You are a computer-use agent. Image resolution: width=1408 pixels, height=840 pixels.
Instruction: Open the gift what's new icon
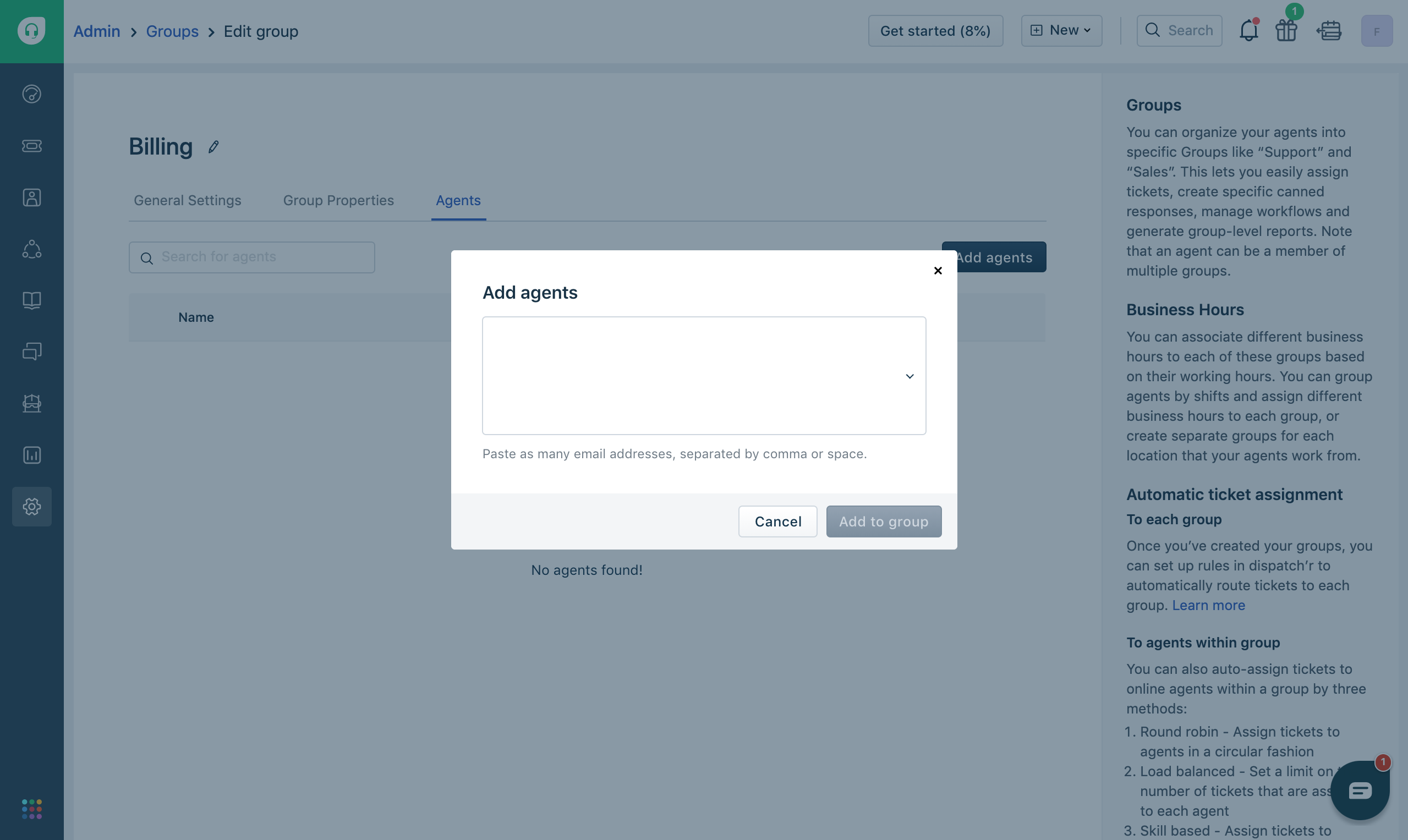tap(1286, 31)
